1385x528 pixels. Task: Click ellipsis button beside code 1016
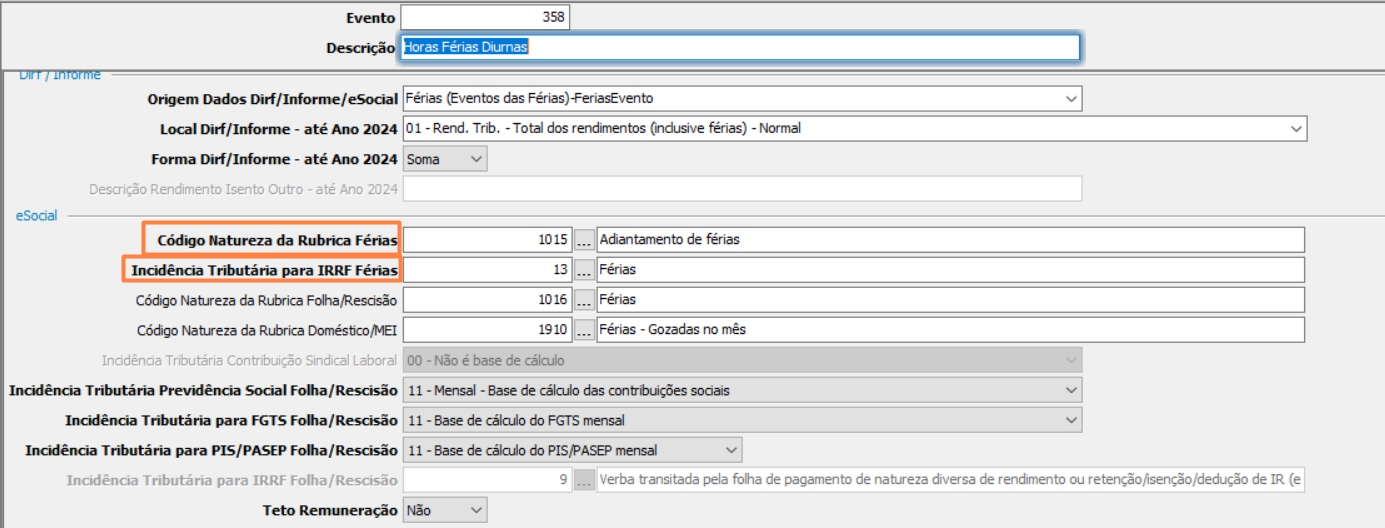click(584, 300)
